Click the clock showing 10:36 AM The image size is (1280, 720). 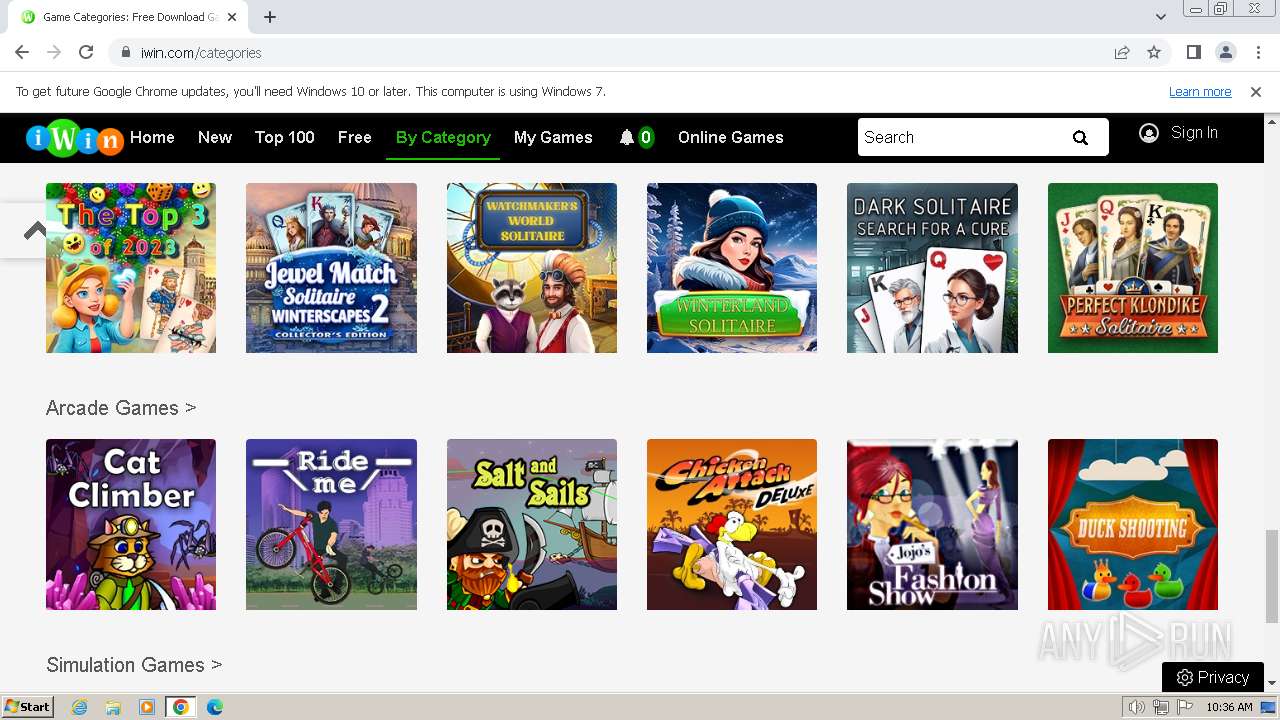1229,707
